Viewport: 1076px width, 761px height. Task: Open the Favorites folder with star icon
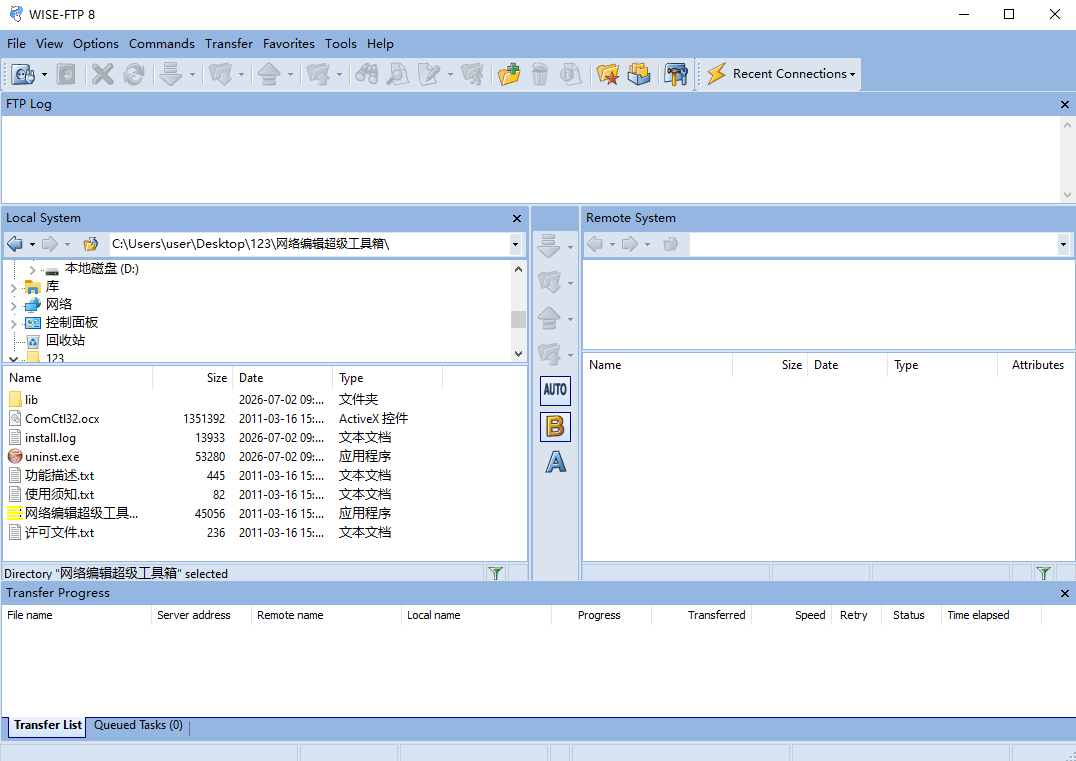(608, 74)
